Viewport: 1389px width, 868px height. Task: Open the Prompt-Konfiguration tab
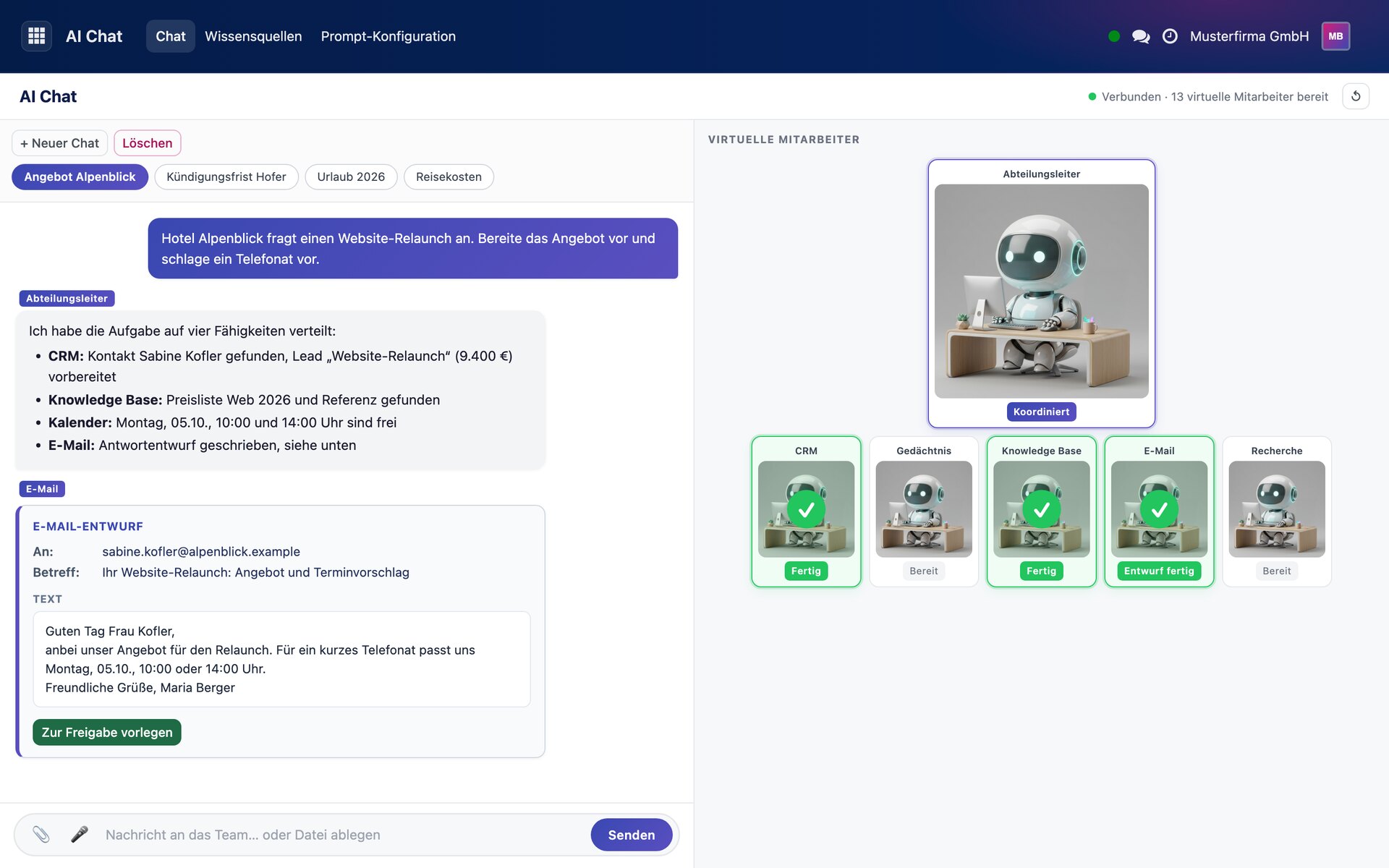click(x=388, y=36)
